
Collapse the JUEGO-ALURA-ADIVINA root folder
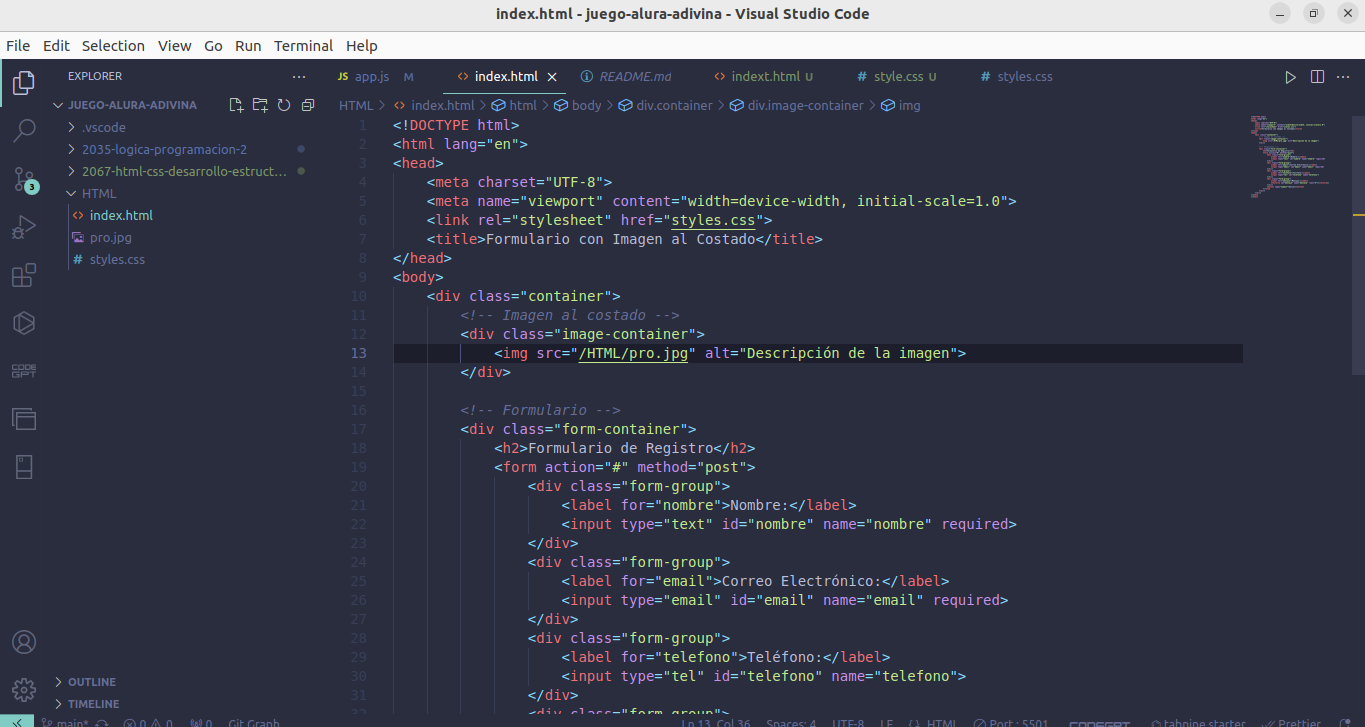click(132, 105)
